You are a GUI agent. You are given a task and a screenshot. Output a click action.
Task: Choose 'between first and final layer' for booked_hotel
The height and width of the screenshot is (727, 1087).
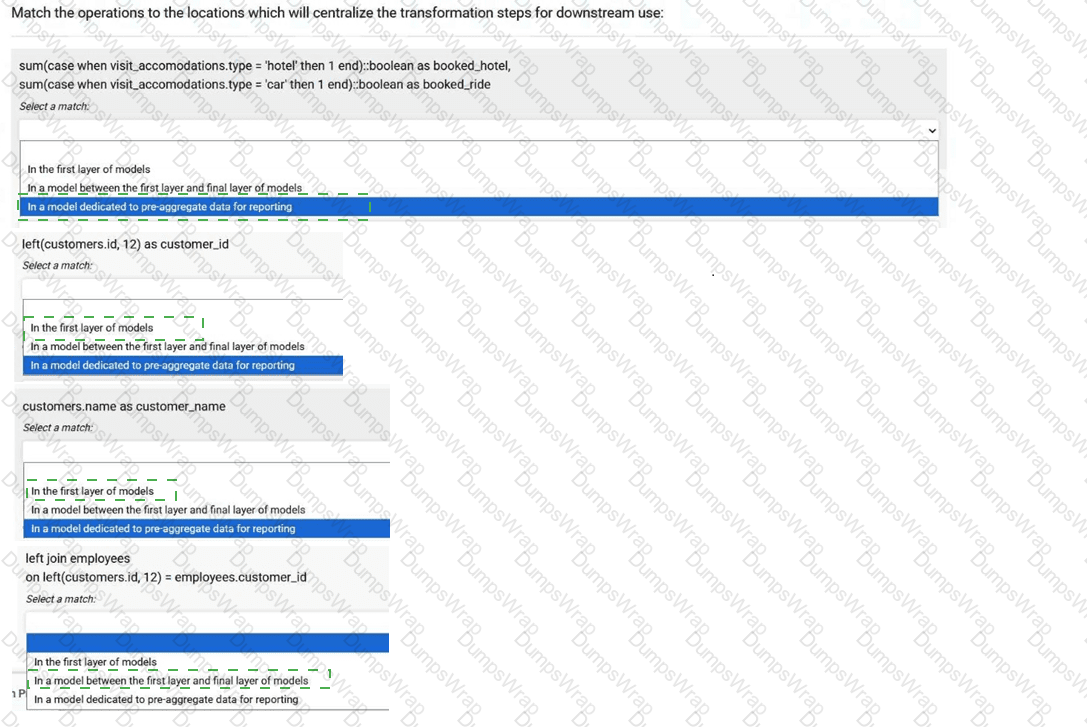pos(164,188)
